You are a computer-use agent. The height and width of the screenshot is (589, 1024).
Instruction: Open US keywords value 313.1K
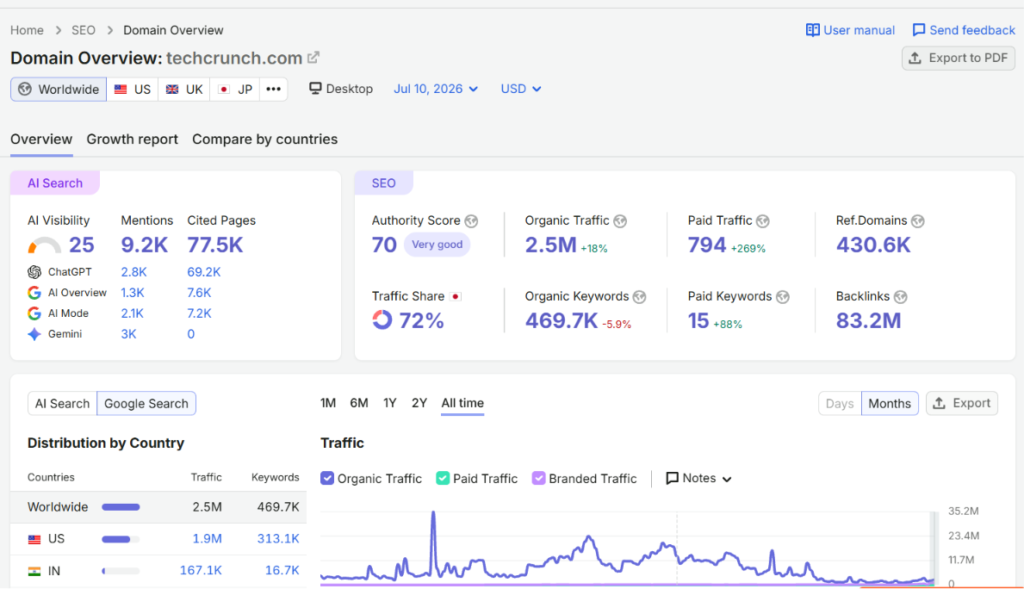(278, 539)
